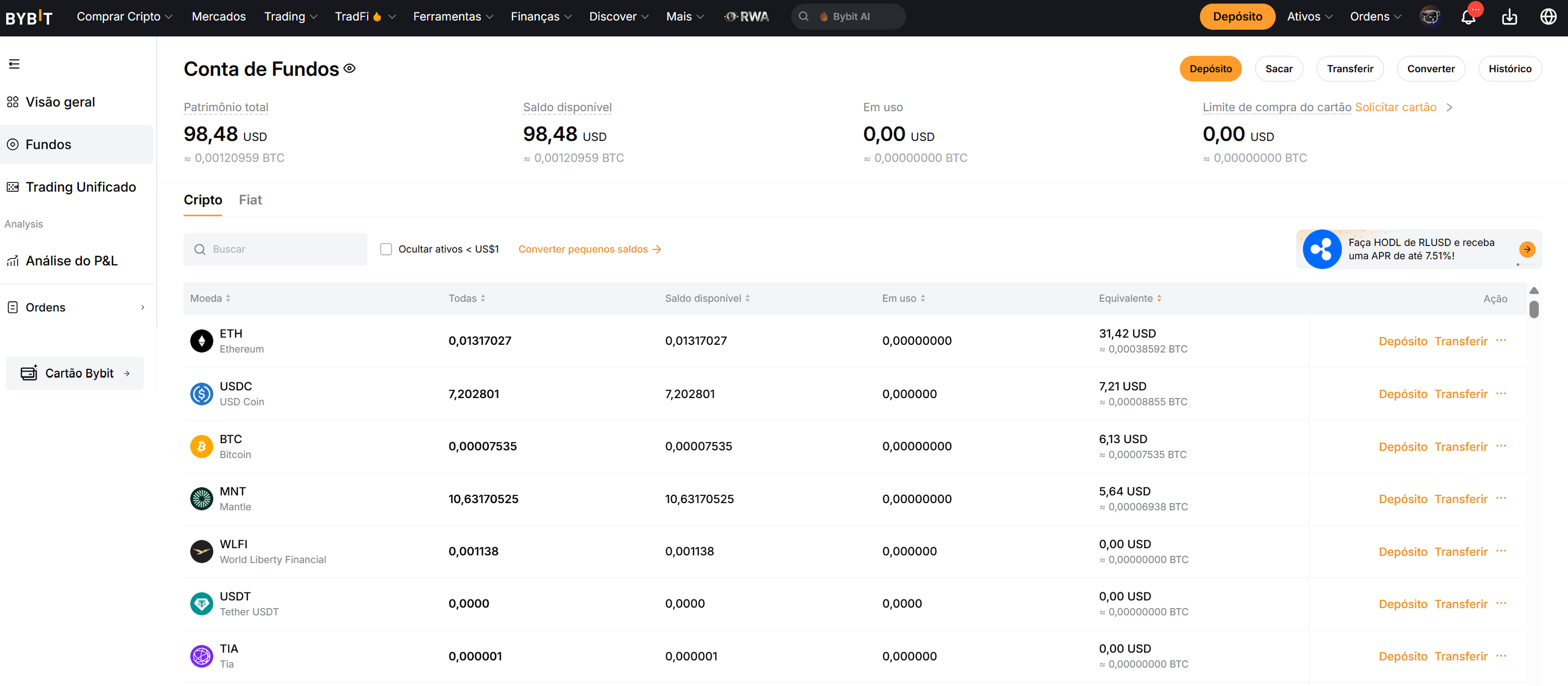Click the TIA coin icon
This screenshot has width=1568, height=686.
tap(201, 656)
